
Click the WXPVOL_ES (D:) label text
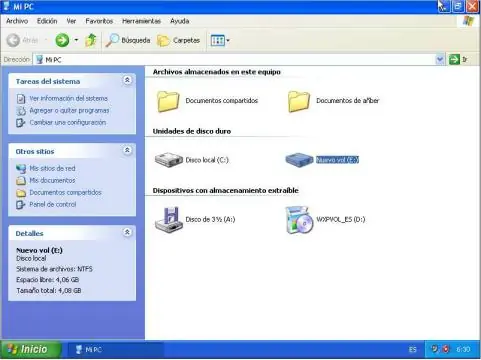(x=341, y=219)
